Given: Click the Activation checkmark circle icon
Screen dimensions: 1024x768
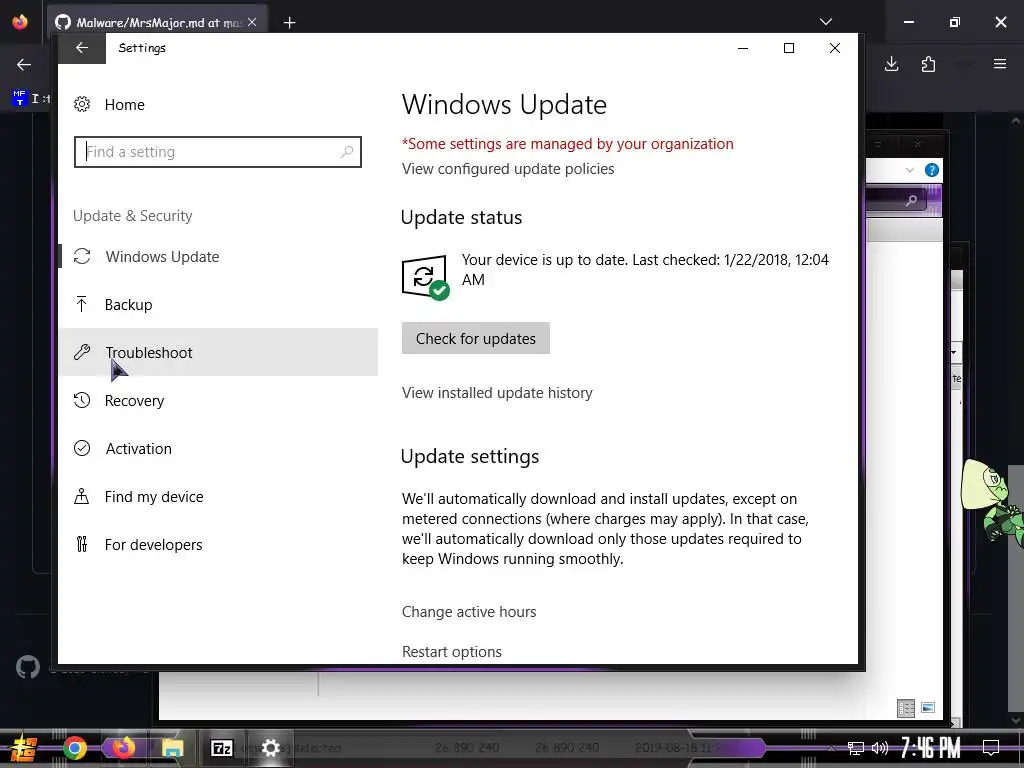Looking at the screenshot, I should point(82,448).
